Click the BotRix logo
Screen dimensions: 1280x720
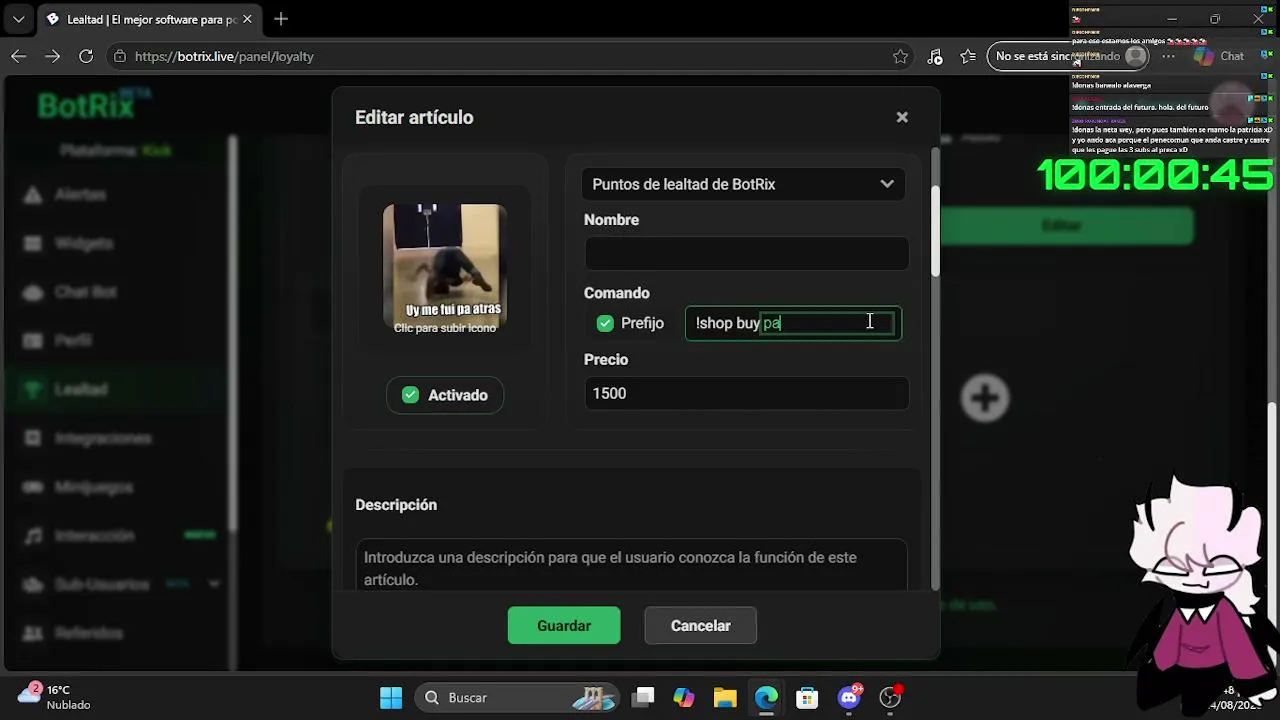(93, 105)
